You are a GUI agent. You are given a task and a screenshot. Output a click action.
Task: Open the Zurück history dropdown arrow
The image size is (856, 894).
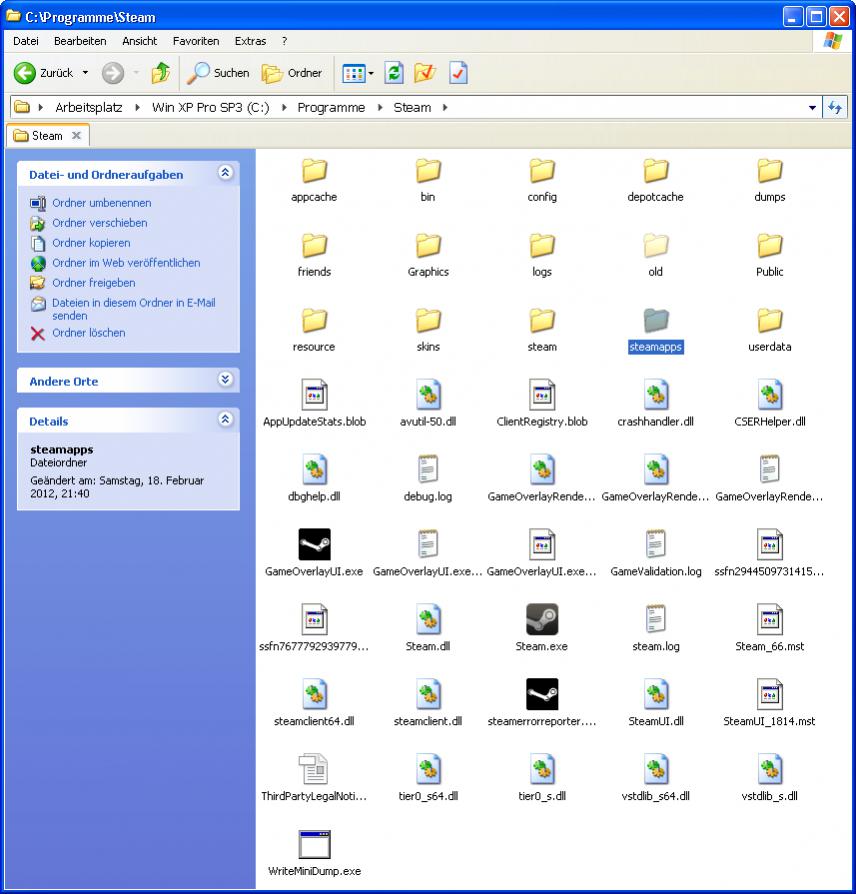click(86, 73)
